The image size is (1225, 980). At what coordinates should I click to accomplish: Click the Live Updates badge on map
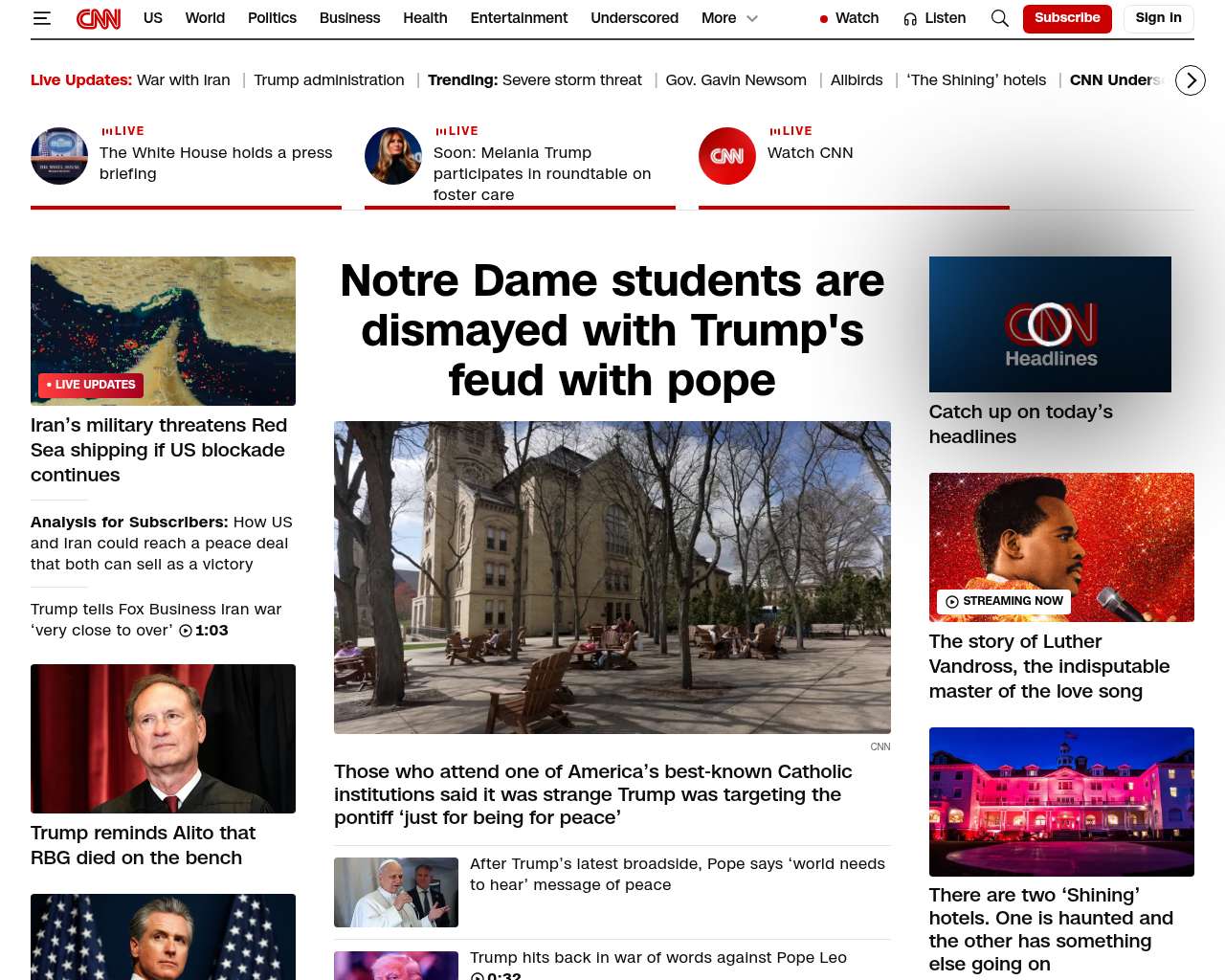coord(91,385)
